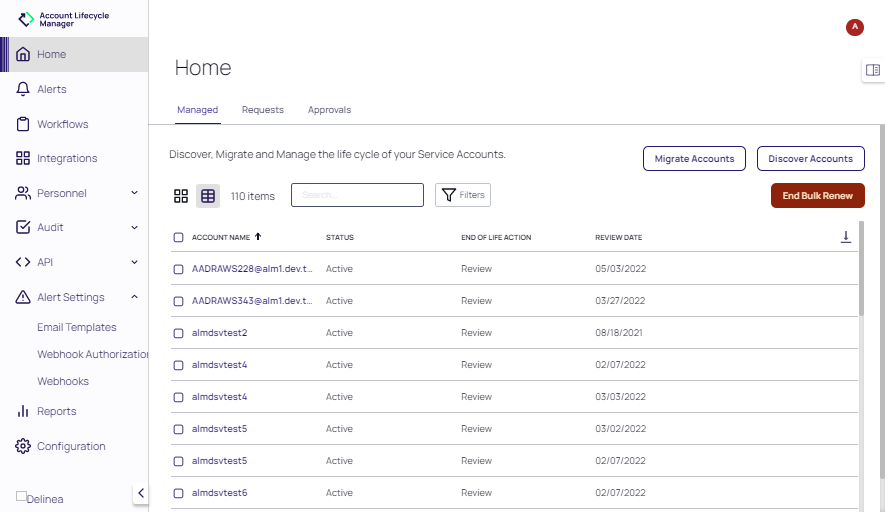Click into the accounts search field
Screen dimensions: 885x512
[x=357, y=195]
